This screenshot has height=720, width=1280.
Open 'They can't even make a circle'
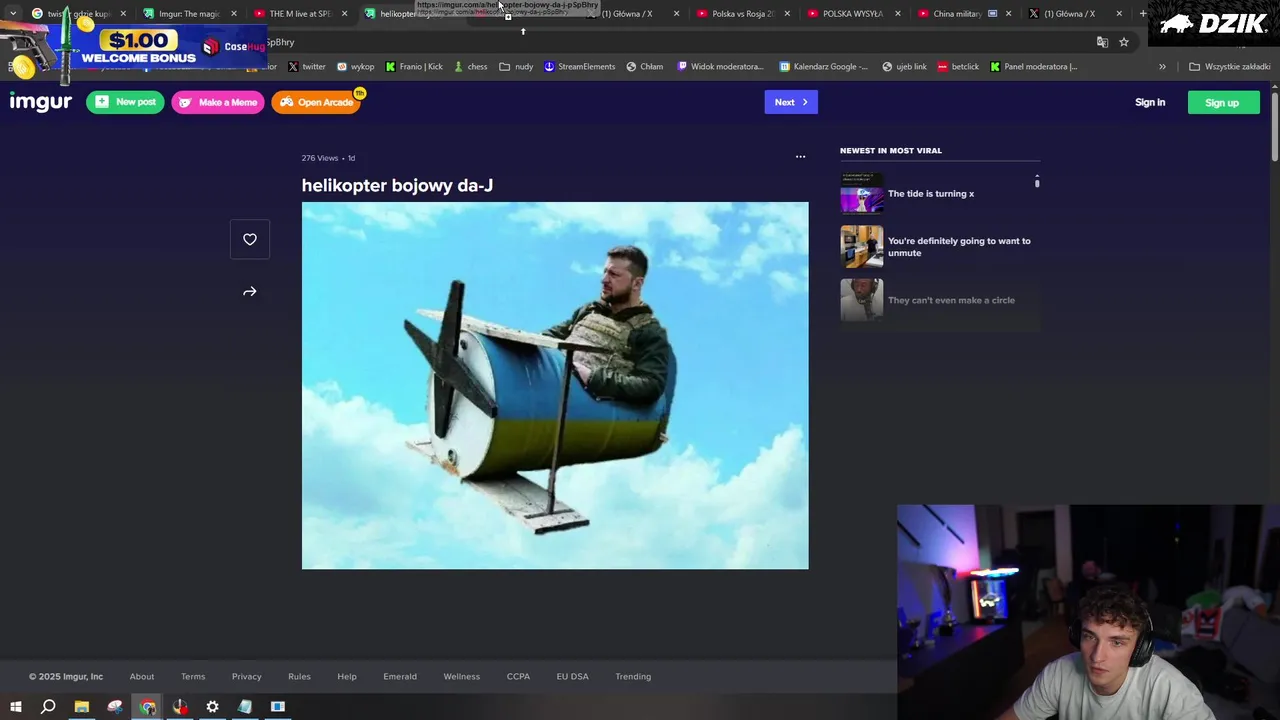[x=951, y=300]
